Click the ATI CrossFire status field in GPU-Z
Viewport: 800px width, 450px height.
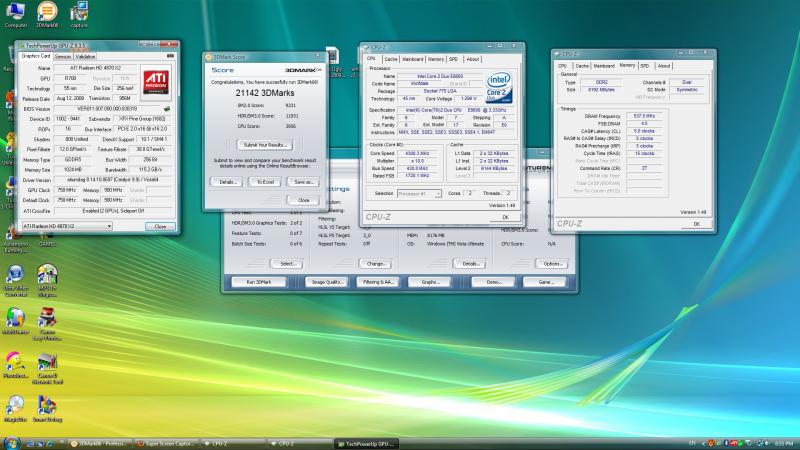click(x=113, y=210)
